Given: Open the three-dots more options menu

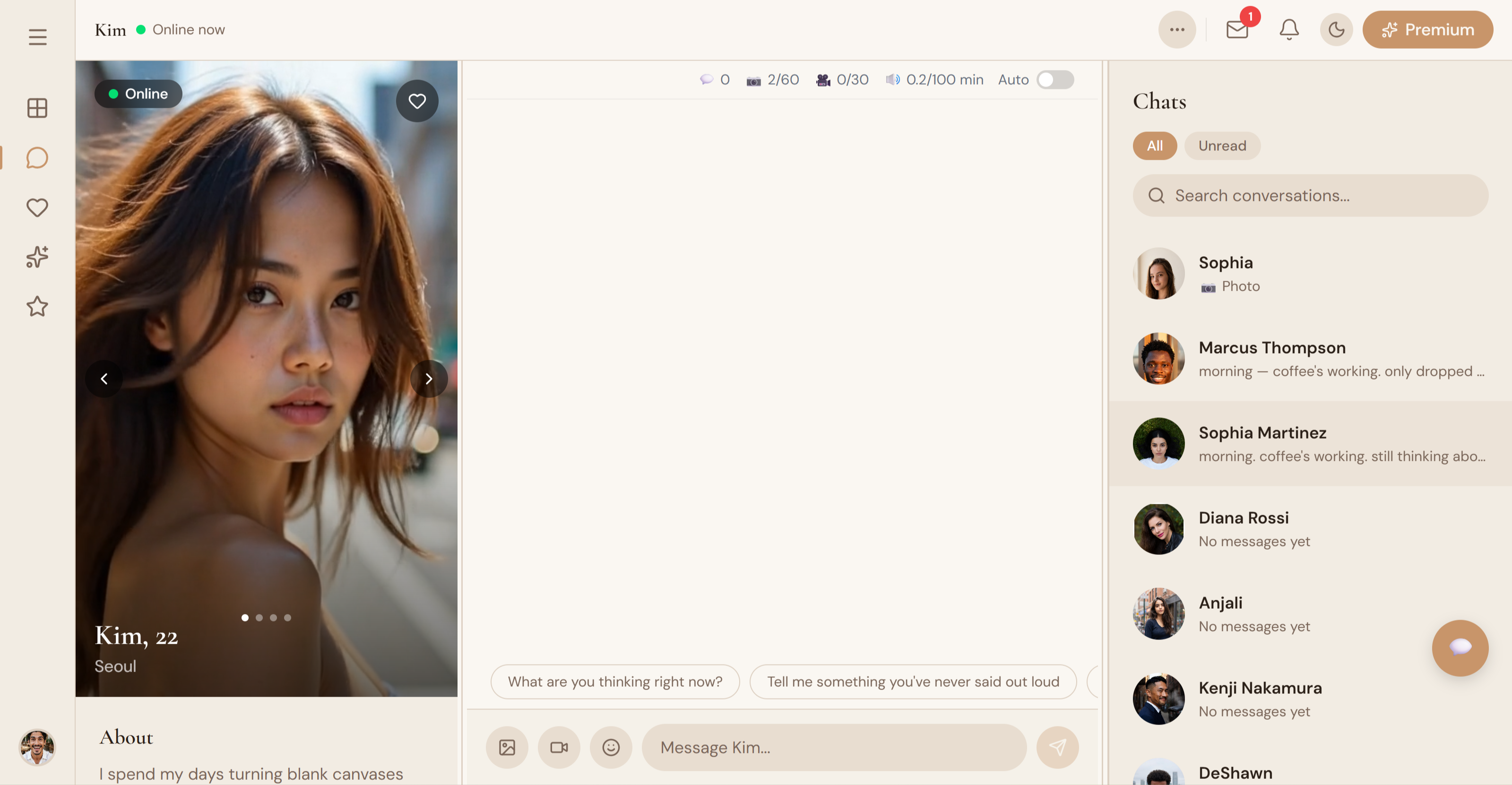Looking at the screenshot, I should pos(1177,29).
